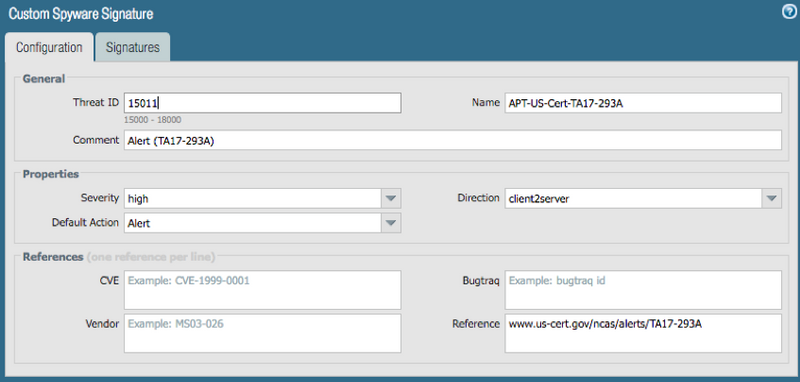Select the Configuration tab
Image resolution: width=800 pixels, height=382 pixels.
click(x=49, y=47)
